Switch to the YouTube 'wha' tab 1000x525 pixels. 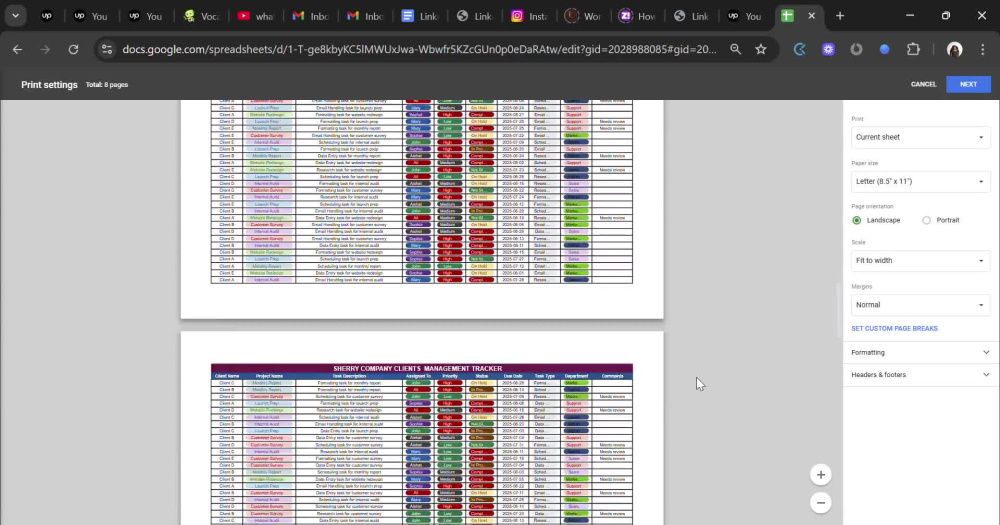[x=255, y=16]
